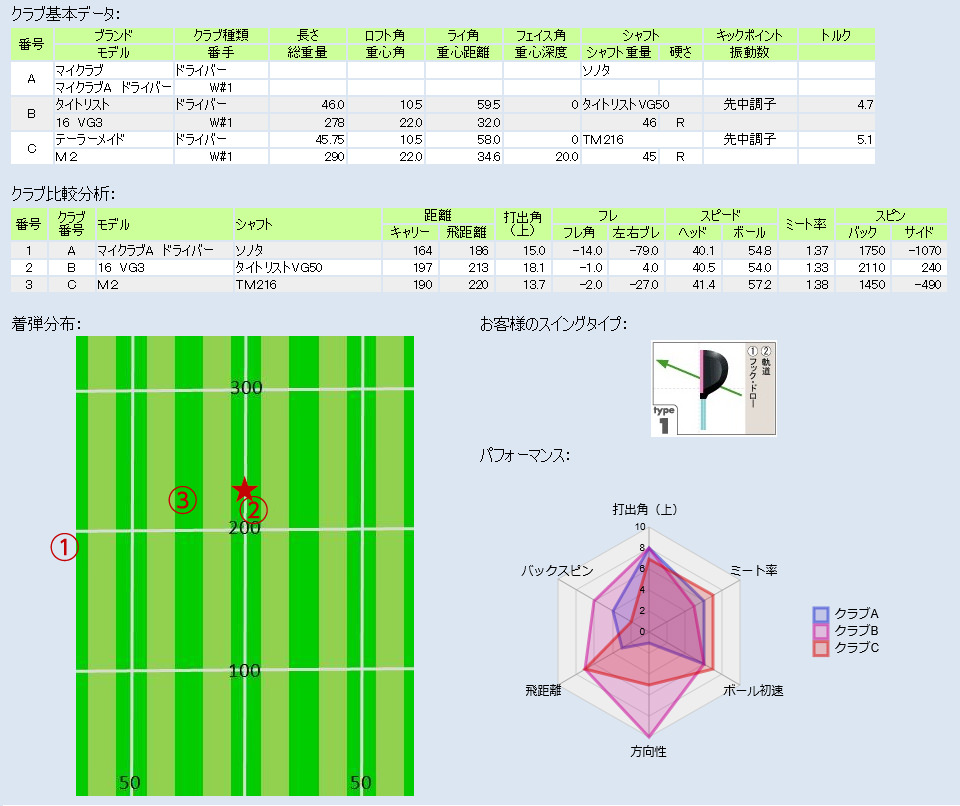Click the マイクラブA ドライバー model in comparison table
The width and height of the screenshot is (960, 806).
coord(156,250)
